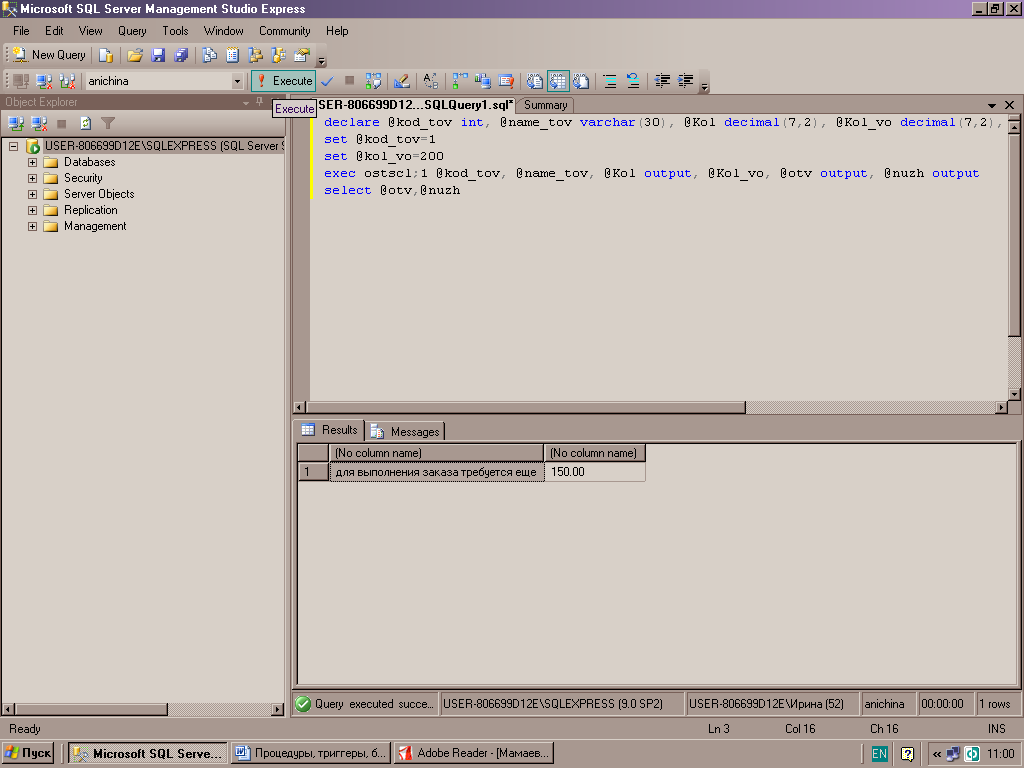The image size is (1024, 768).
Task: Open the File menu
Action: pos(21,31)
